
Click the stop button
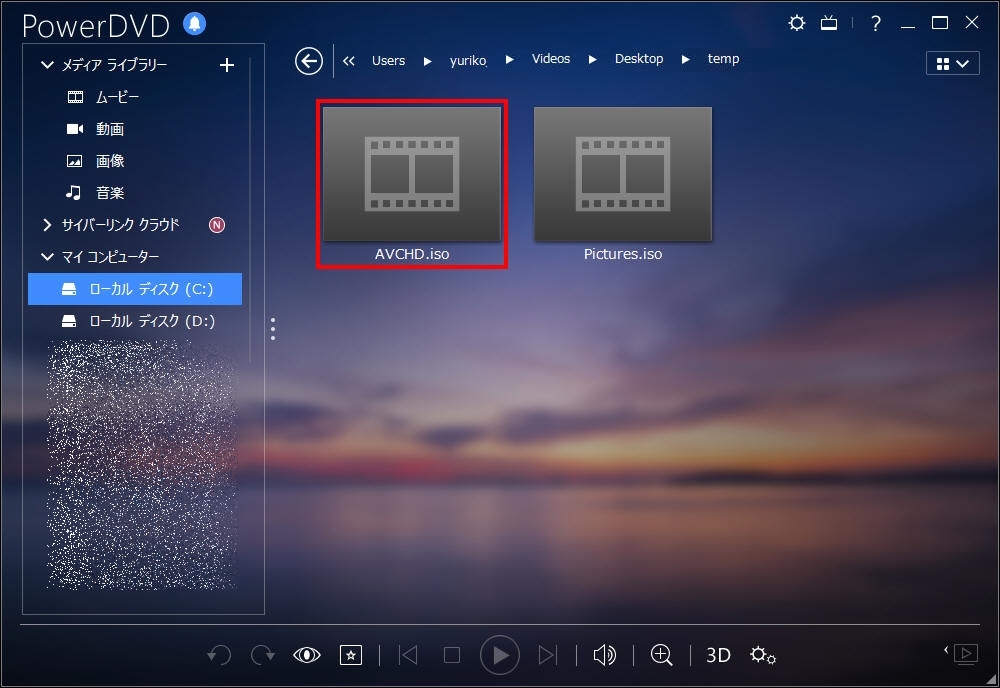452,655
